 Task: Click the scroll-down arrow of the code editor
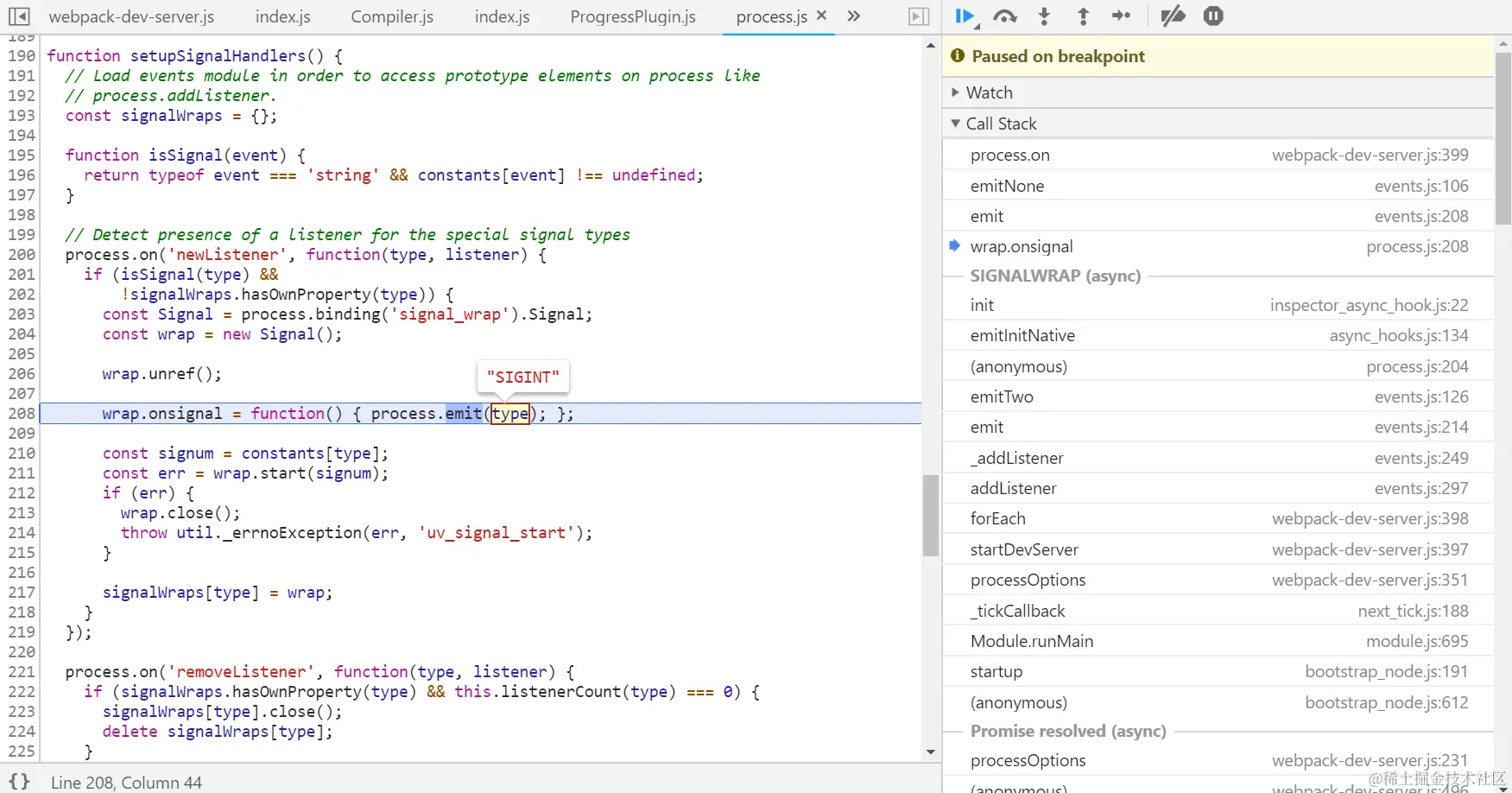coord(930,752)
